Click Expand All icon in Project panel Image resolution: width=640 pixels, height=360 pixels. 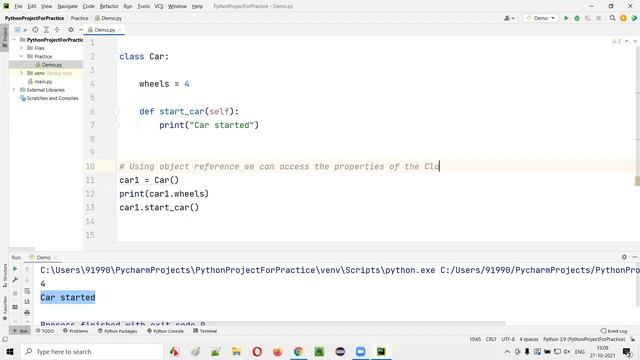coord(46,30)
